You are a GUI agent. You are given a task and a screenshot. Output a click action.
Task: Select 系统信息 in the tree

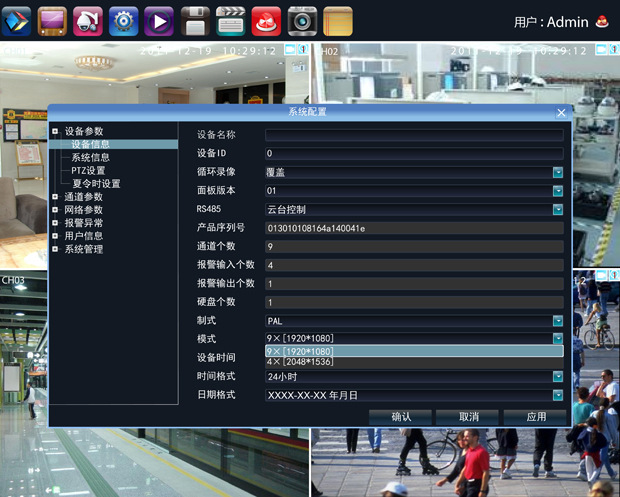click(x=91, y=157)
